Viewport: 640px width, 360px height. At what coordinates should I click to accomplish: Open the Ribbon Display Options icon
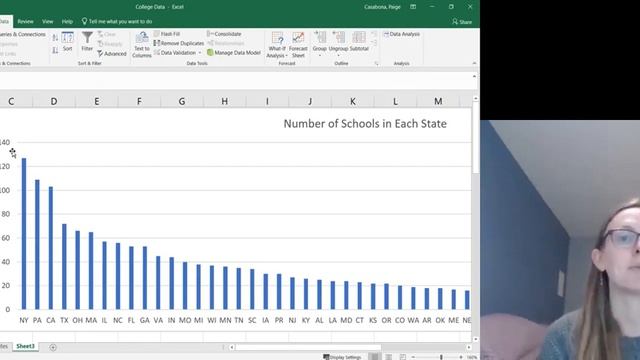click(413, 7)
